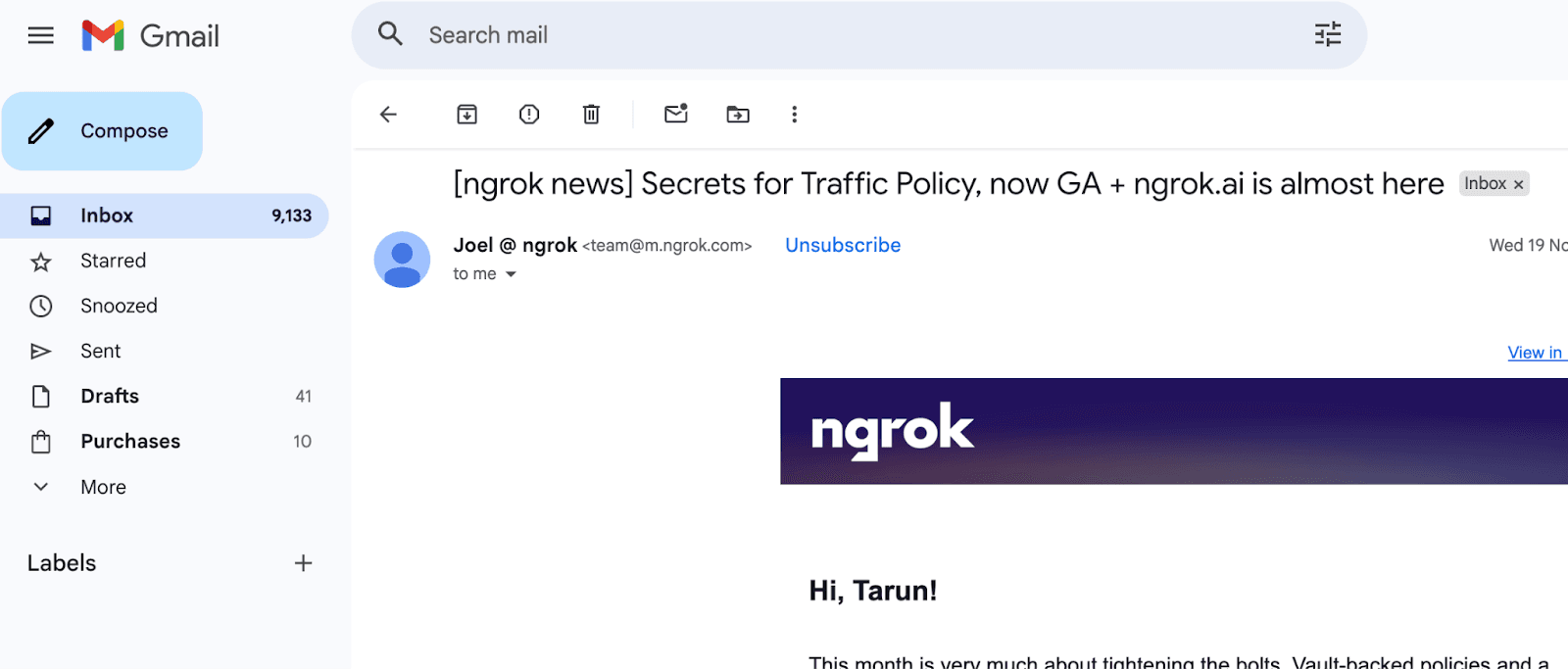Open the Drafts folder
The image size is (1568, 669).
click(164, 396)
